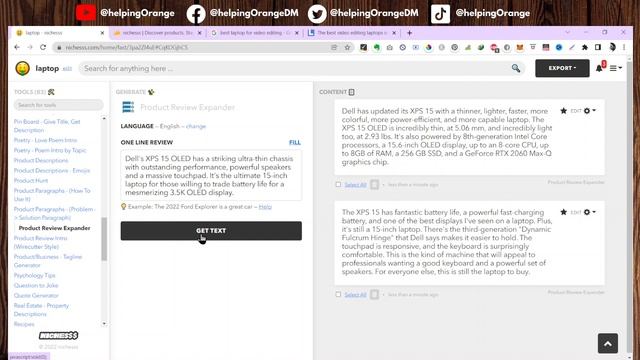Copy the first result using its copy icon
This screenshot has height=360, width=640.
click(x=374, y=184)
